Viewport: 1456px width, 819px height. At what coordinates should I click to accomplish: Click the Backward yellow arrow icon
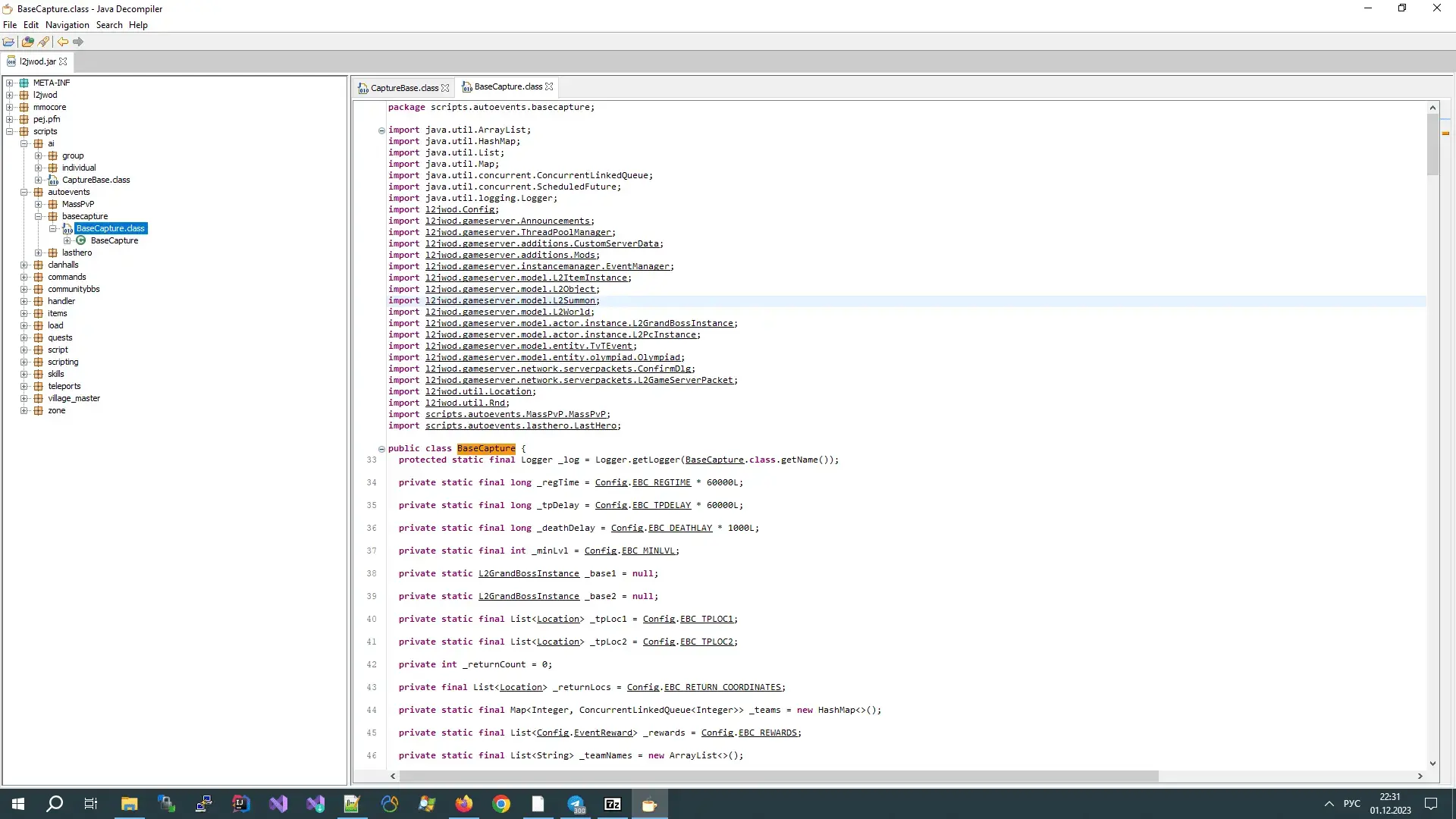click(63, 42)
